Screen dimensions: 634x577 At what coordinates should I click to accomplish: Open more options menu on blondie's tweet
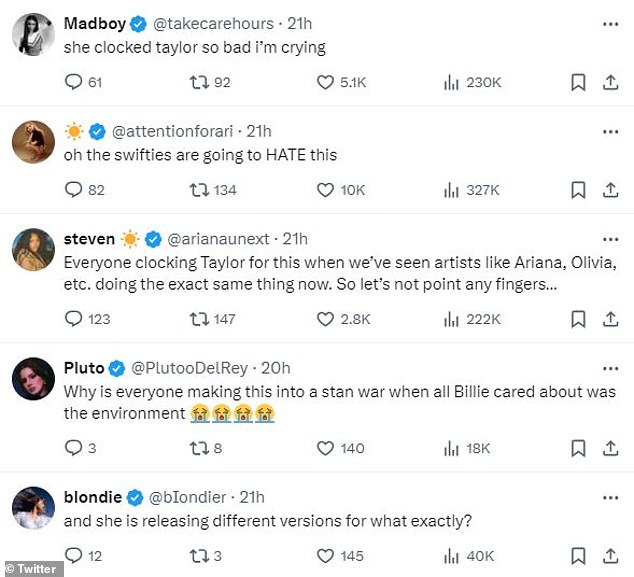(x=611, y=498)
